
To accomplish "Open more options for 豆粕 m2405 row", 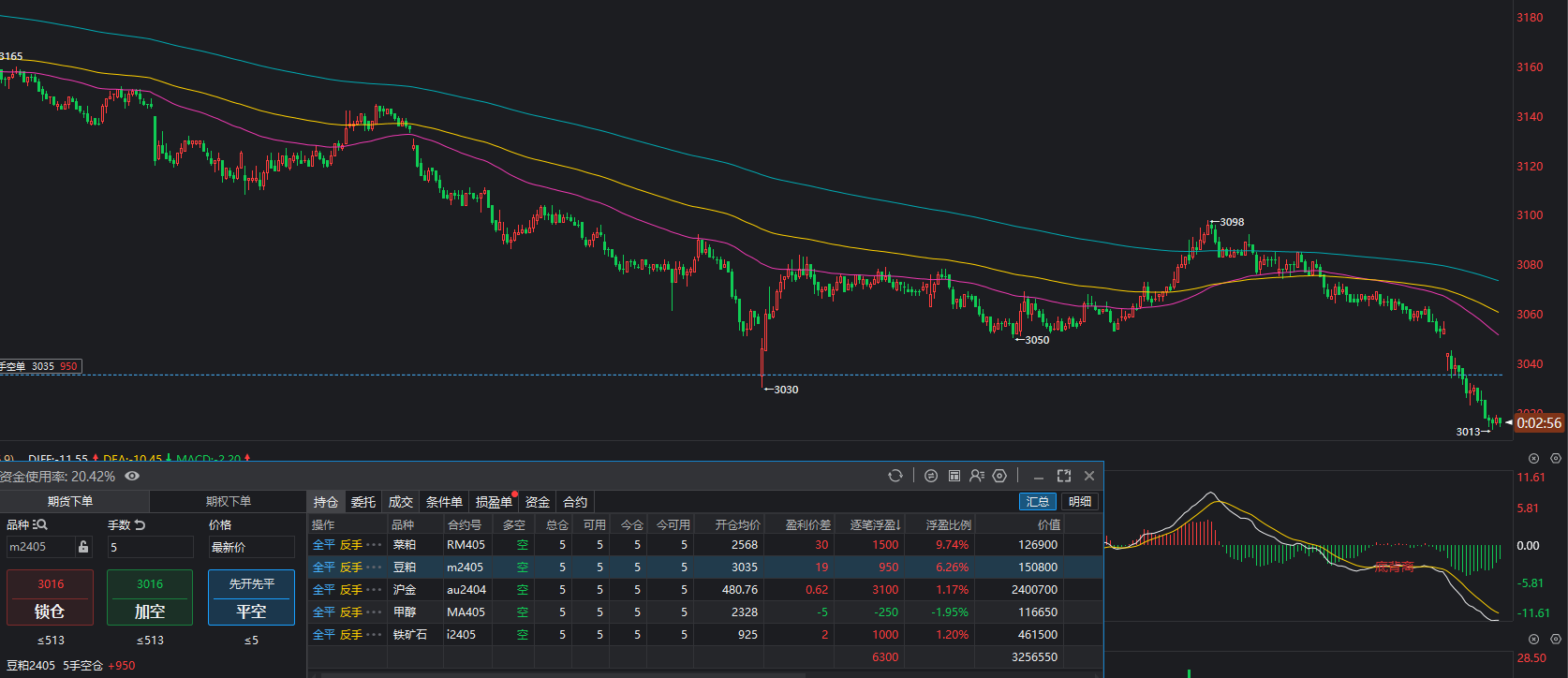I will click(x=374, y=567).
